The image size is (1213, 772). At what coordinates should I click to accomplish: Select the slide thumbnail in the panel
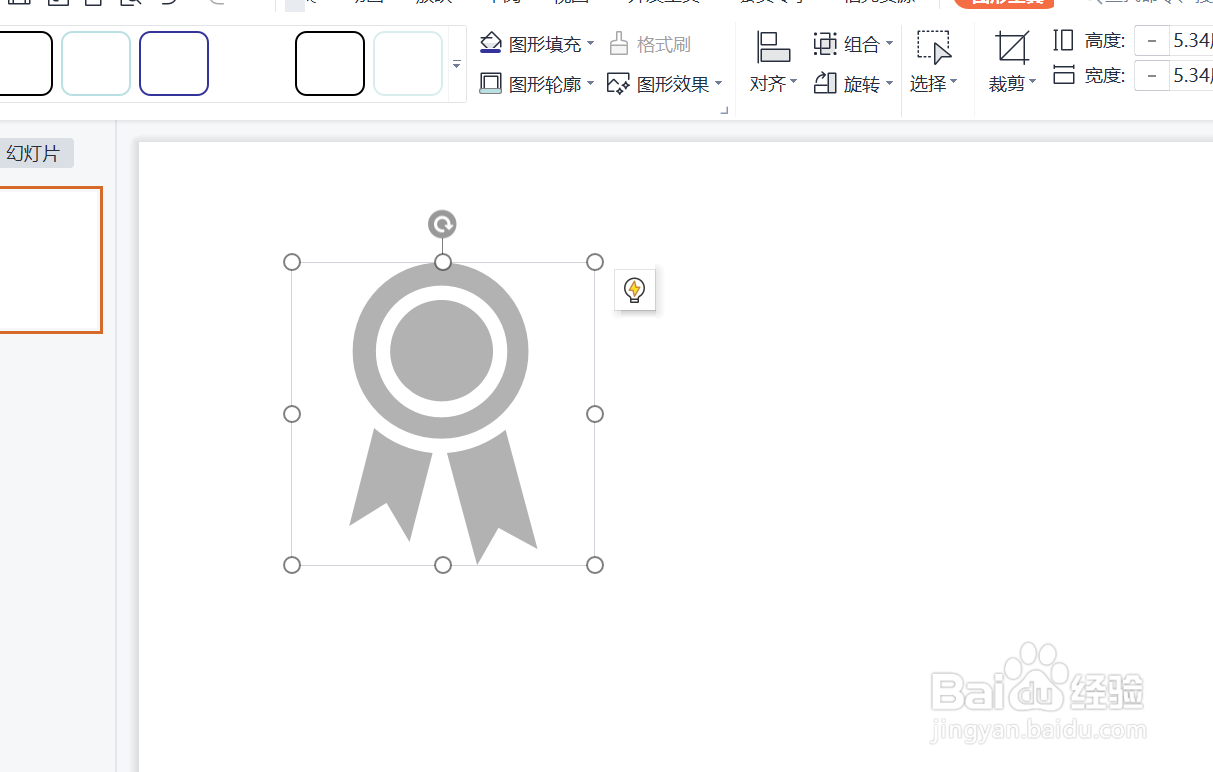tap(50, 259)
